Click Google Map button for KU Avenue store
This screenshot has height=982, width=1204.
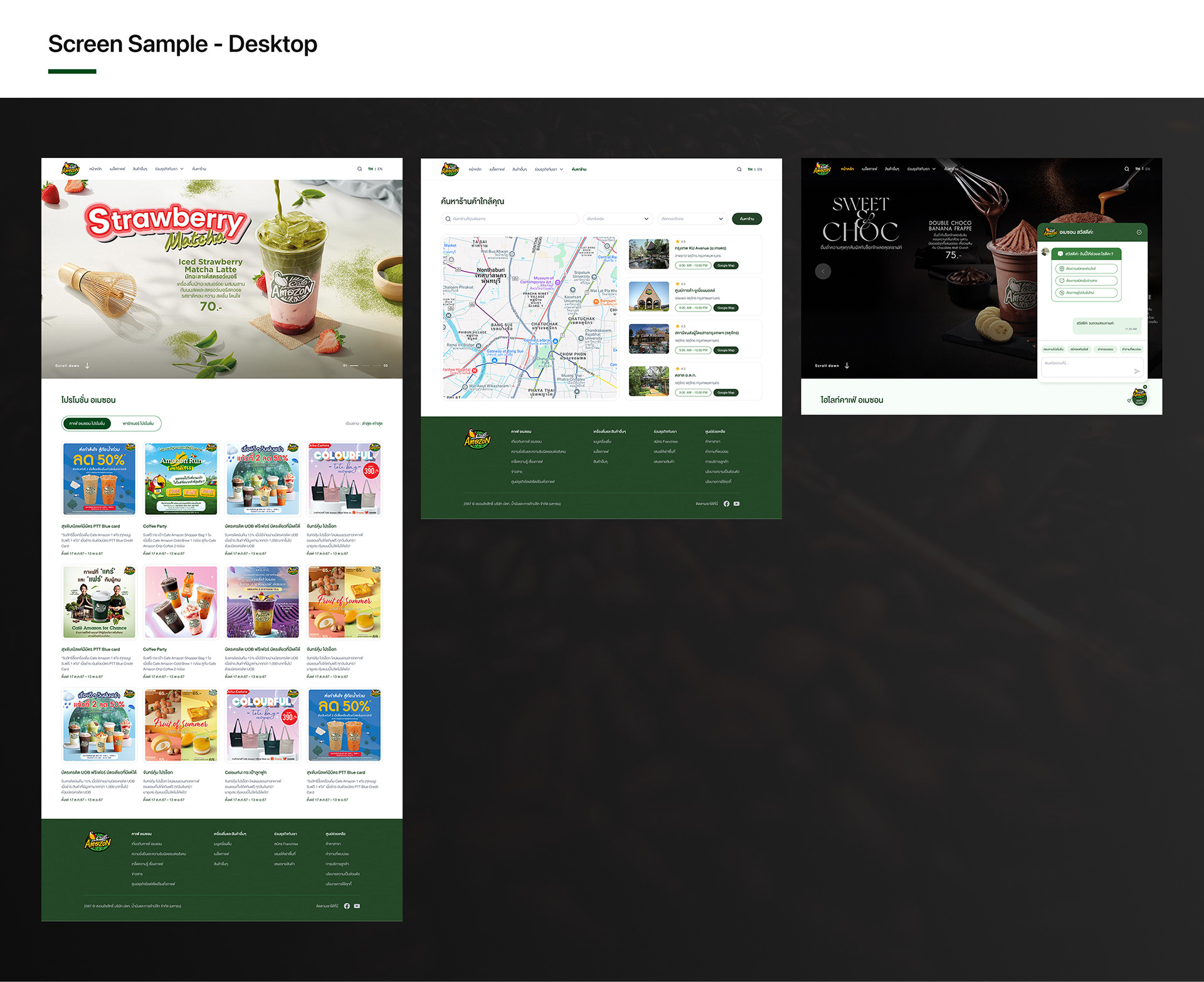(x=726, y=266)
